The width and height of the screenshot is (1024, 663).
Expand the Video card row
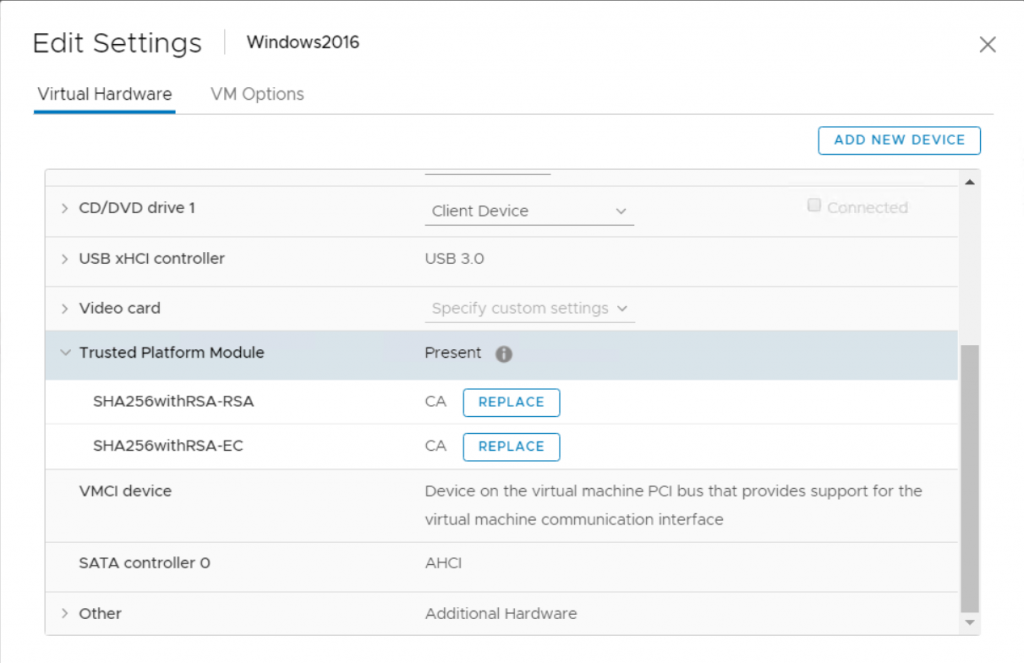point(65,308)
